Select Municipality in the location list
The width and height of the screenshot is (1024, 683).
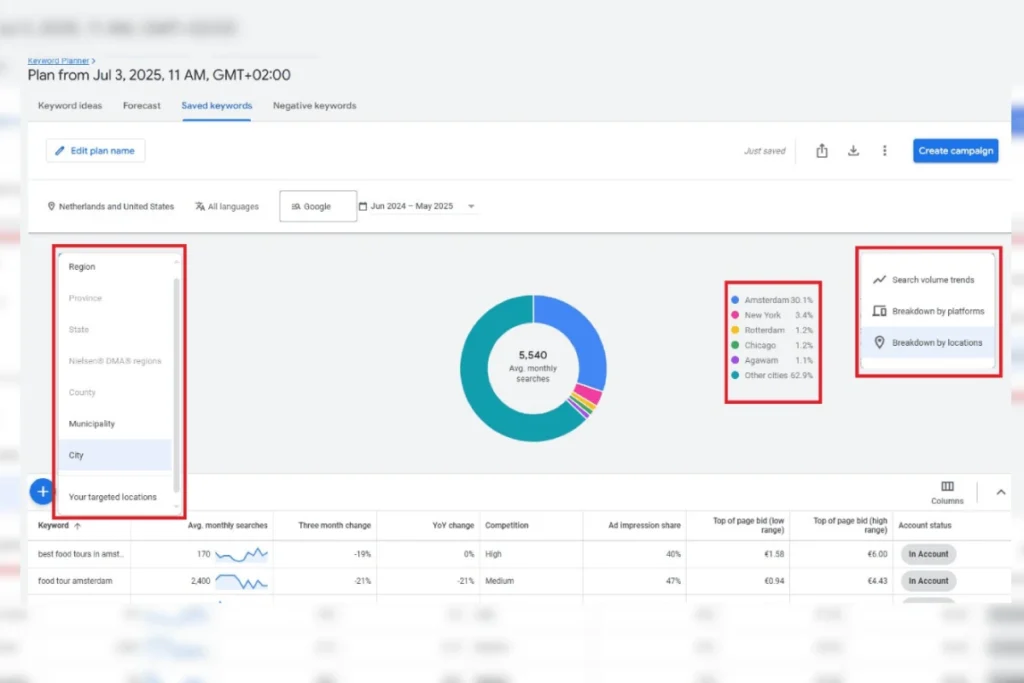pyautogui.click(x=91, y=424)
